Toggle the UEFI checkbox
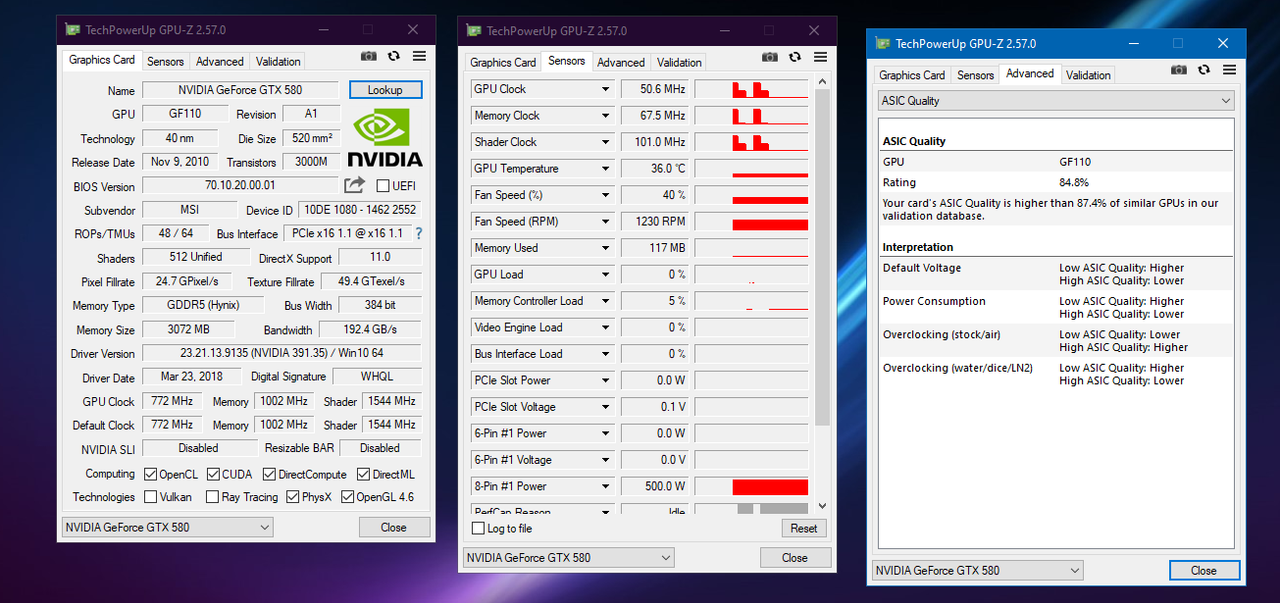 [x=382, y=186]
